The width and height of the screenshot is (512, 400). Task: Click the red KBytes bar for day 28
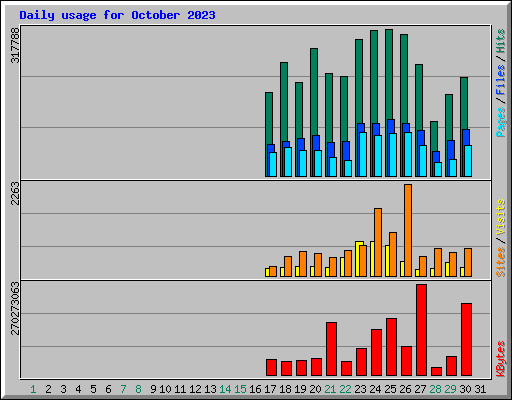(x=436, y=371)
